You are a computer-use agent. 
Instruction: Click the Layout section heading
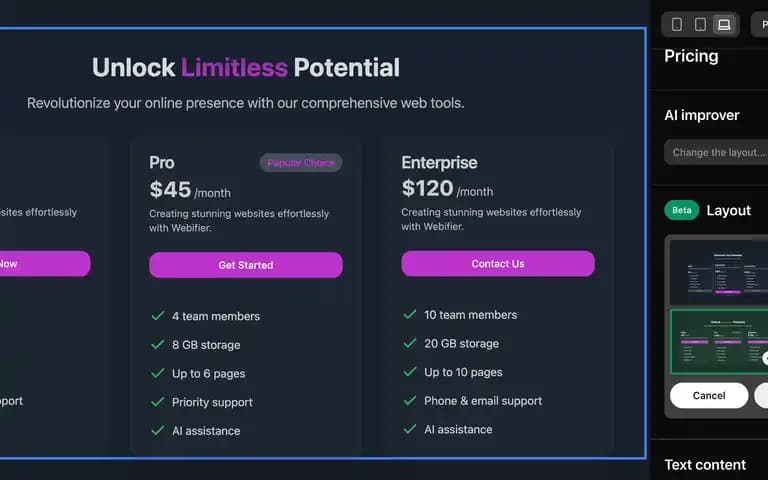click(728, 210)
